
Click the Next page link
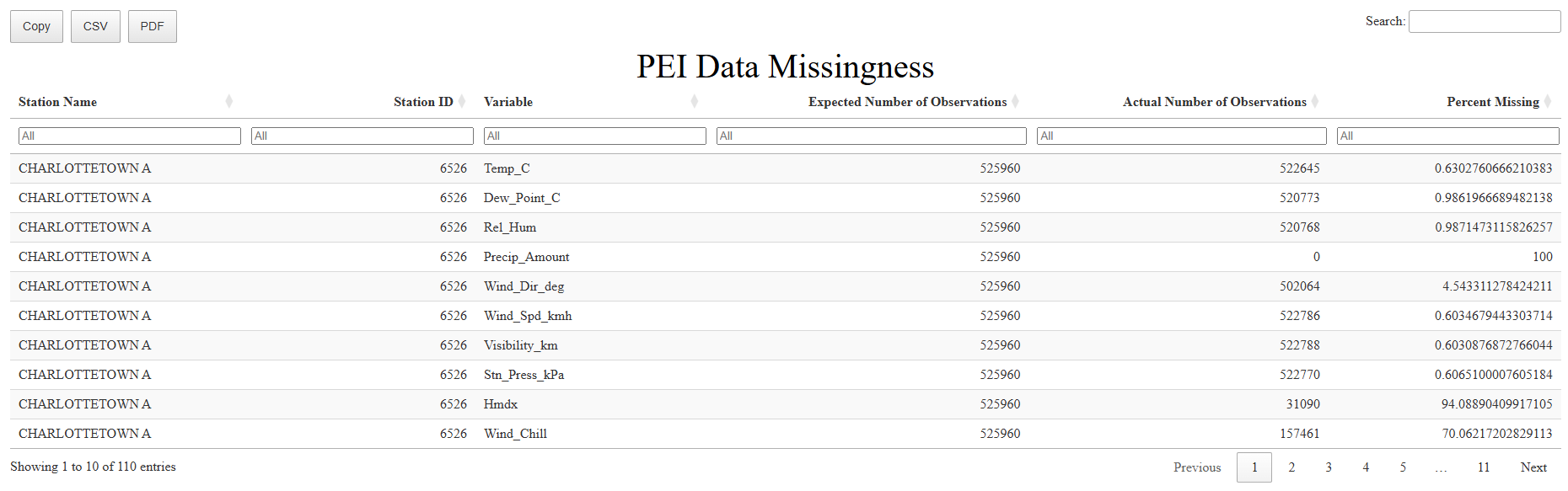pyautogui.click(x=1533, y=467)
